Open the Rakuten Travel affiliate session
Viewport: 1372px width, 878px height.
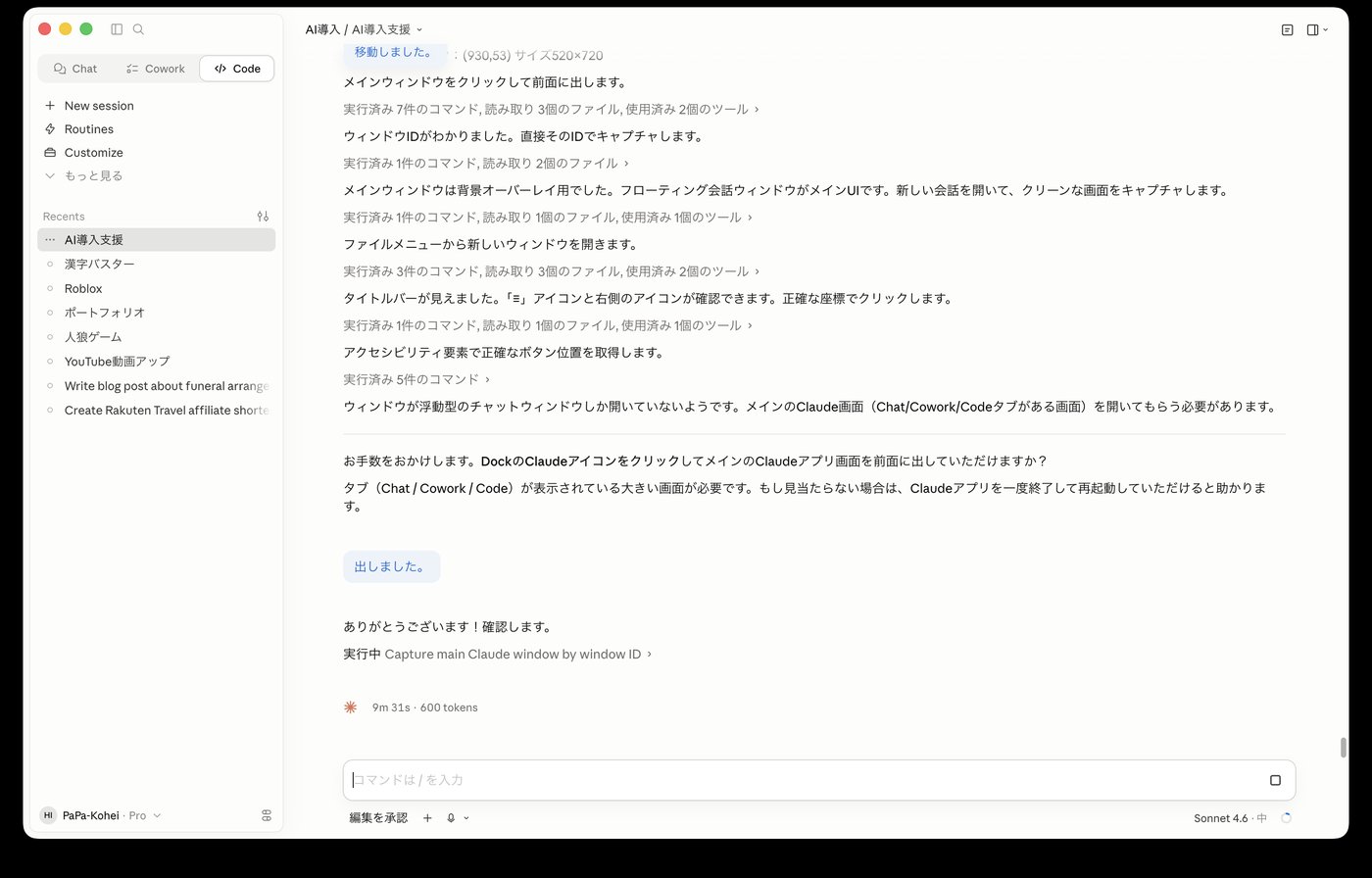157,411
